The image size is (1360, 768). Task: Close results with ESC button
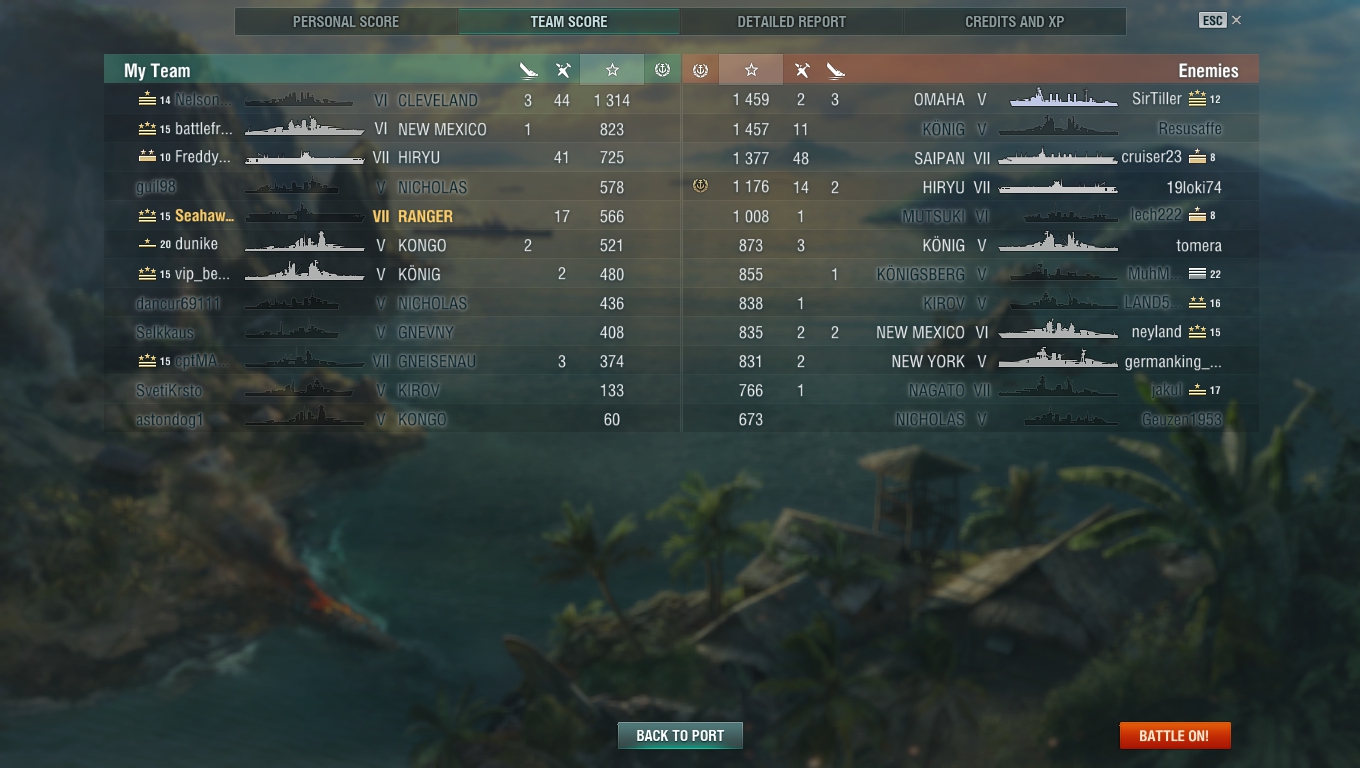(x=1212, y=20)
